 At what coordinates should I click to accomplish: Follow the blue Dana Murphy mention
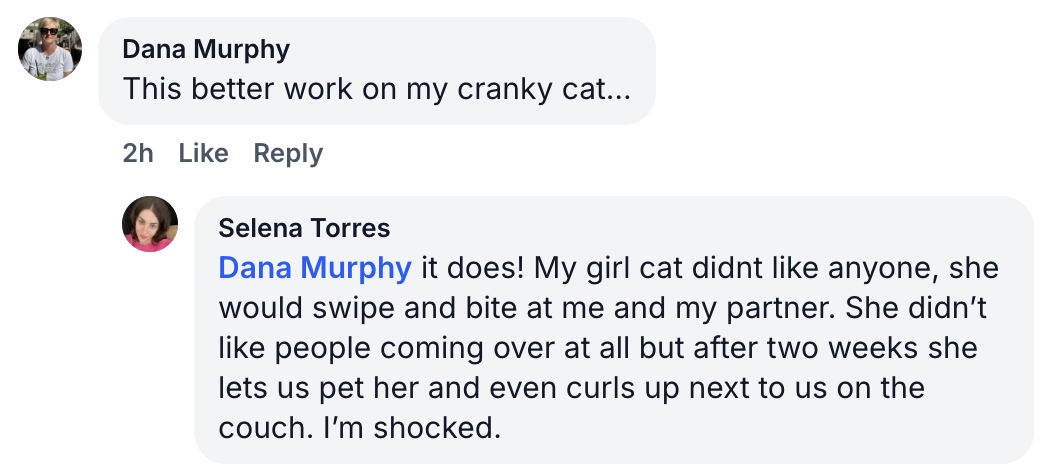click(315, 268)
